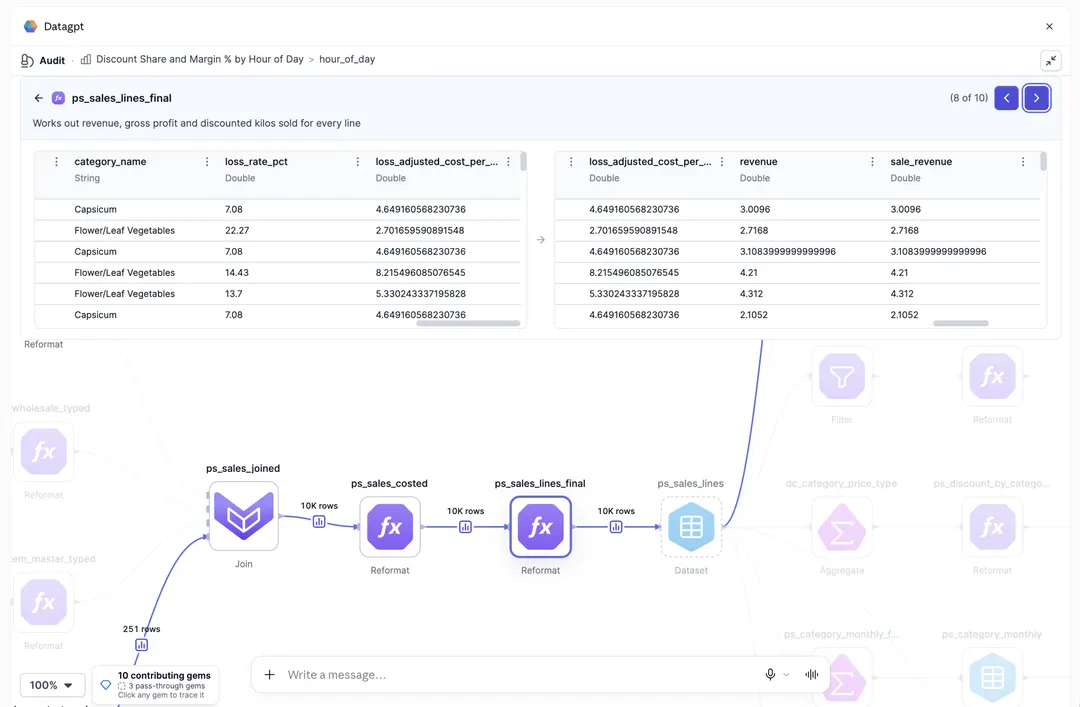
Task: Open data preview before ps_sales_lines dataset
Action: (x=616, y=527)
